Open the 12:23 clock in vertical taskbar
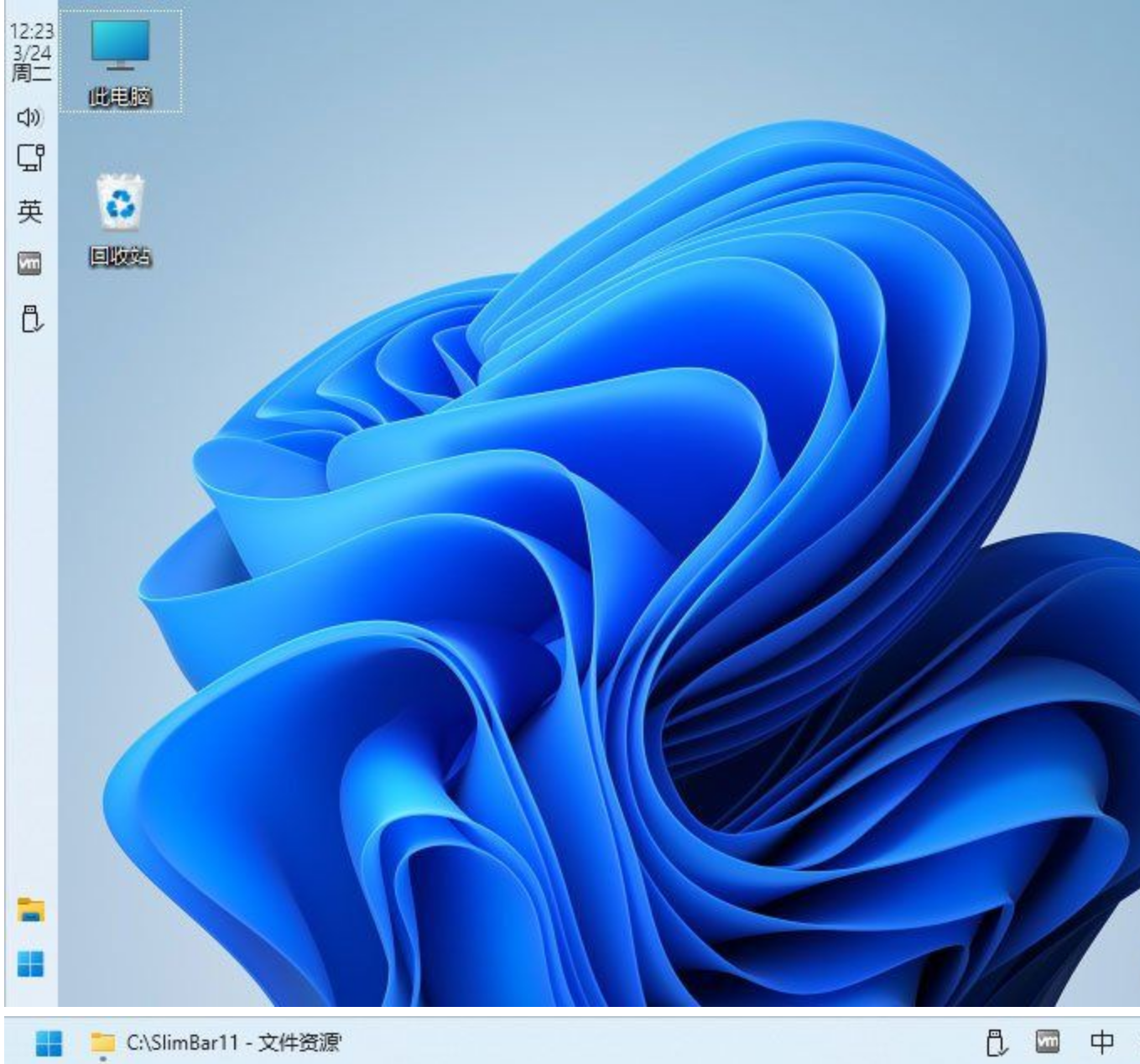Viewport: 1140px width, 1064px height. pyautogui.click(x=31, y=52)
